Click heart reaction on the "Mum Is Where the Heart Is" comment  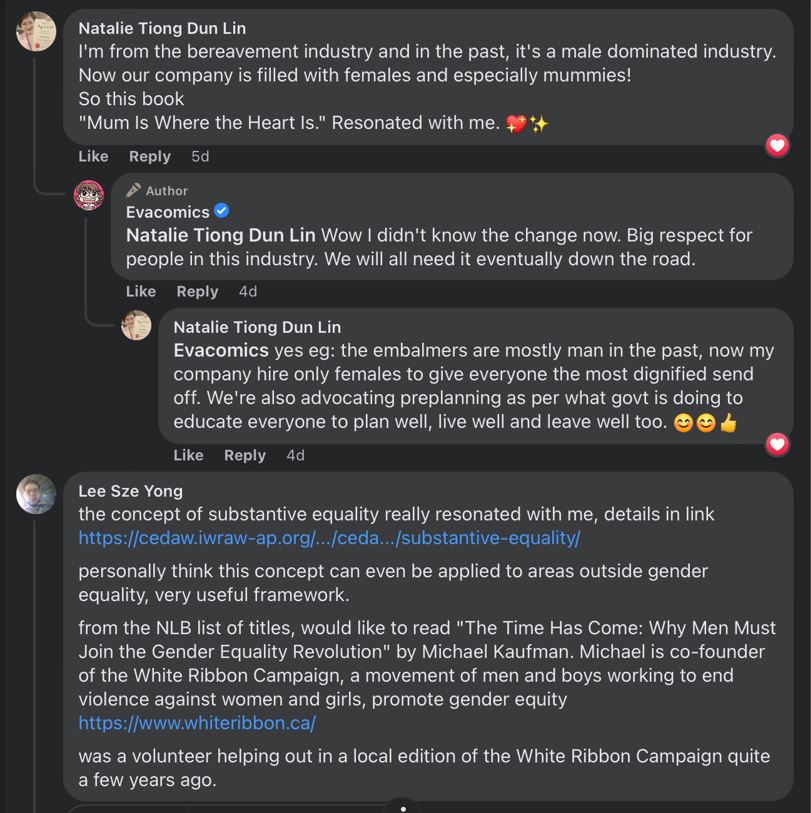(x=777, y=146)
